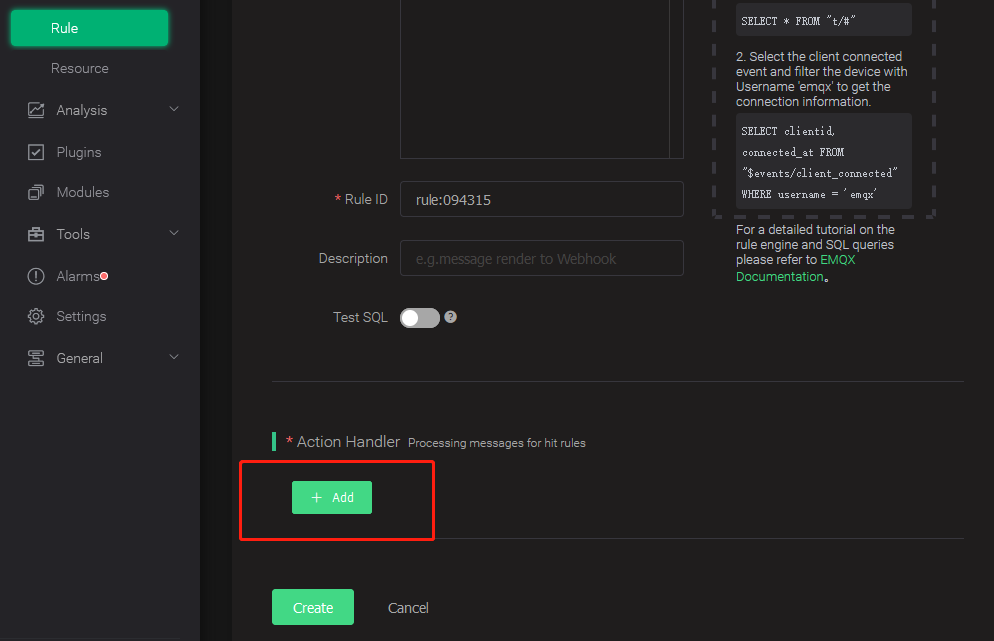Expand the Analysis sidebar section
The image size is (994, 641).
[174, 110]
